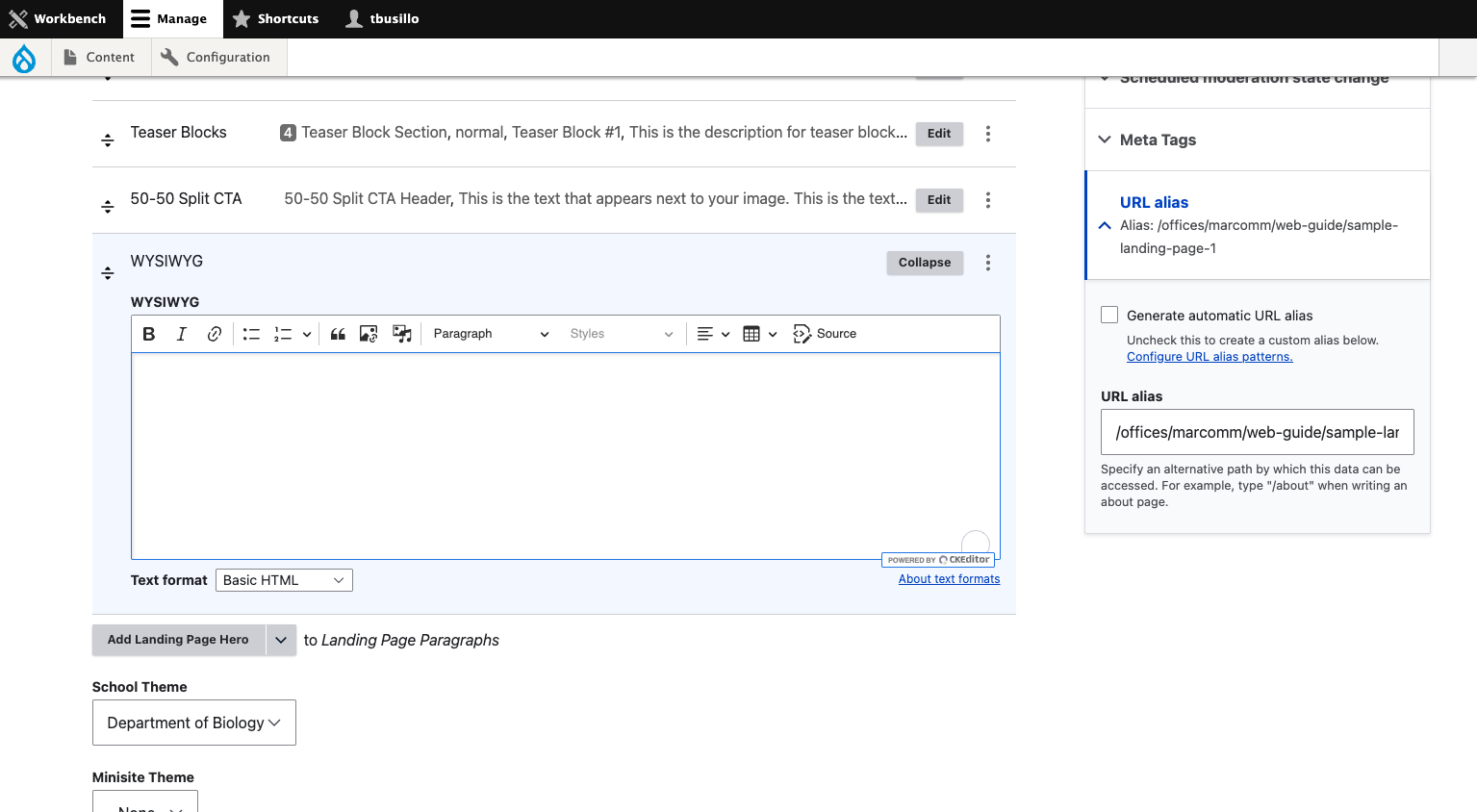
Task: Open Configure URL alias patterns link
Action: point(1210,357)
